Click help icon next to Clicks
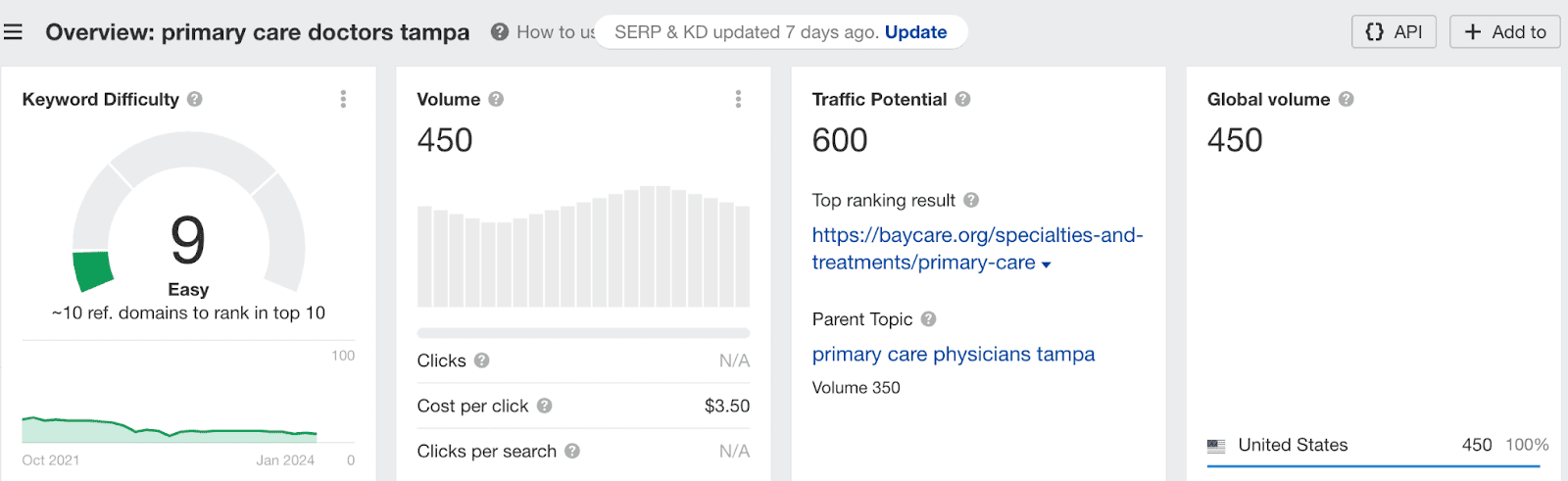1568x481 pixels. [x=481, y=361]
